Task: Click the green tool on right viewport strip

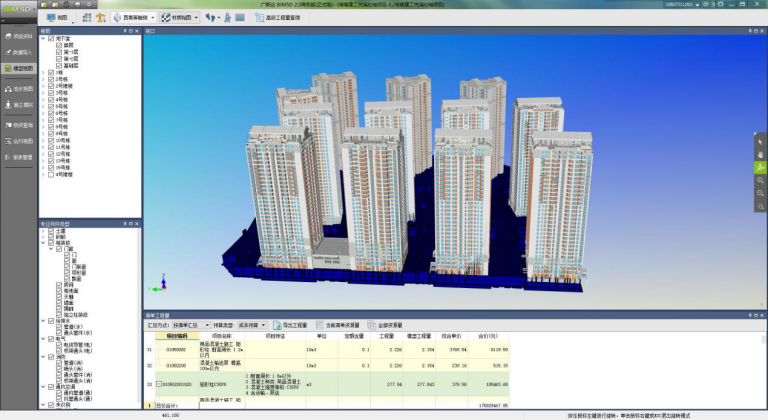Action: (x=759, y=167)
